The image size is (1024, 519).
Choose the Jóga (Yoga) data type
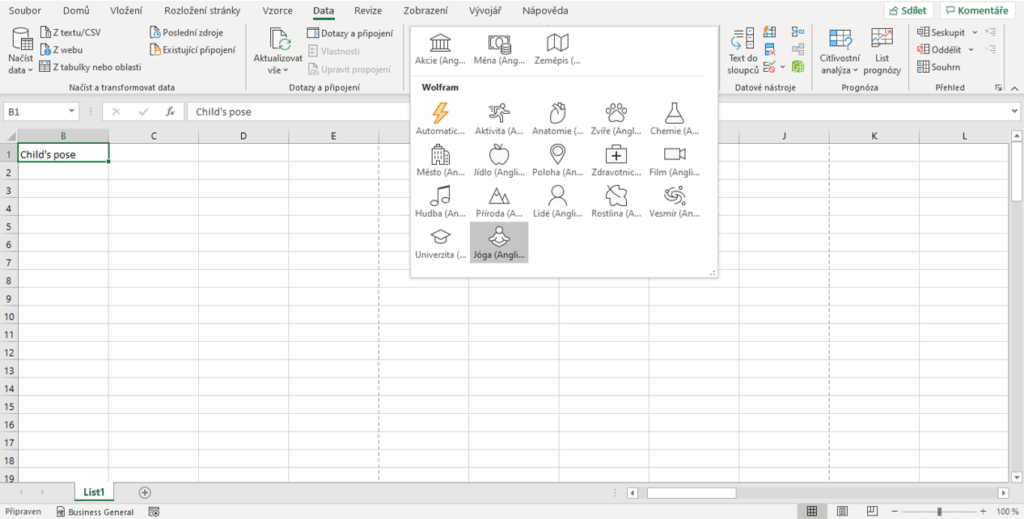pos(499,242)
